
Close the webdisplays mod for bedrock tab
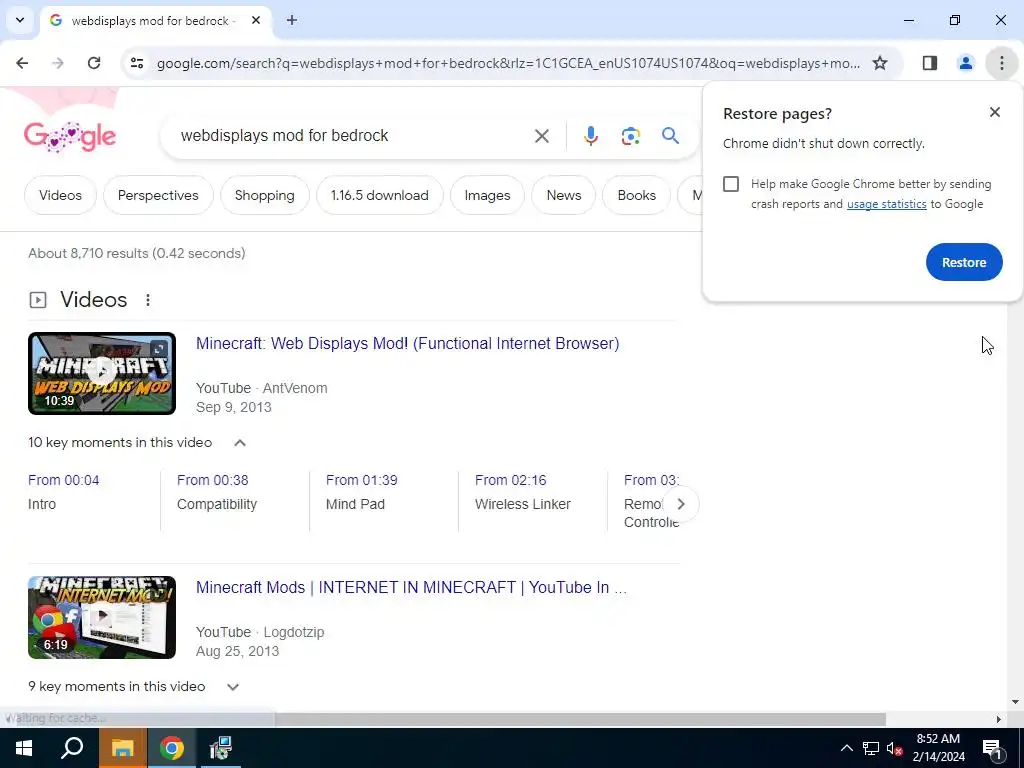(x=256, y=20)
